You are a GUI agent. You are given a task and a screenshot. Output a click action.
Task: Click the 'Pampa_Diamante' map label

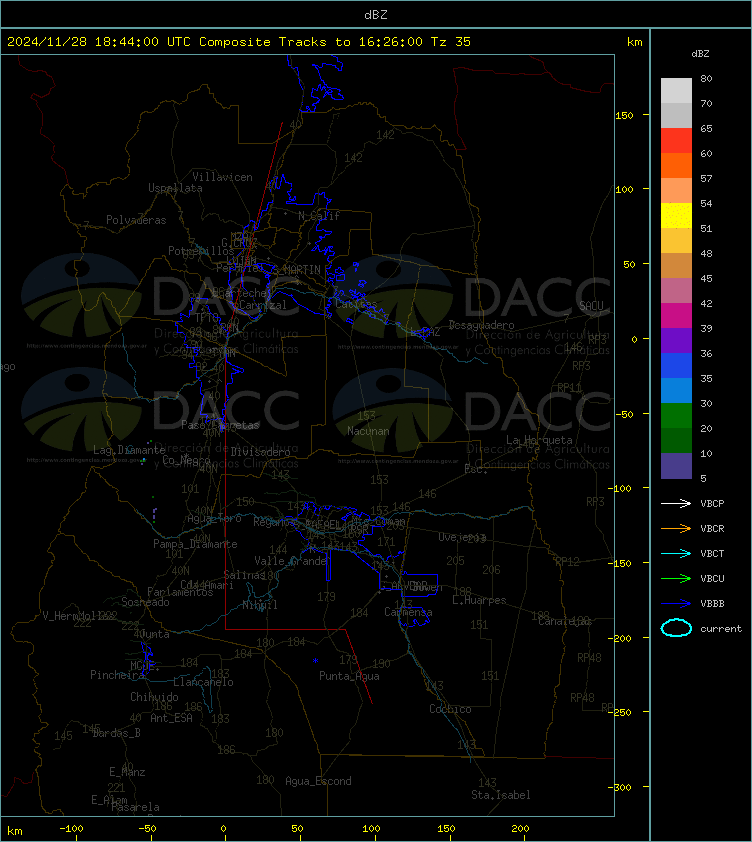coord(195,544)
